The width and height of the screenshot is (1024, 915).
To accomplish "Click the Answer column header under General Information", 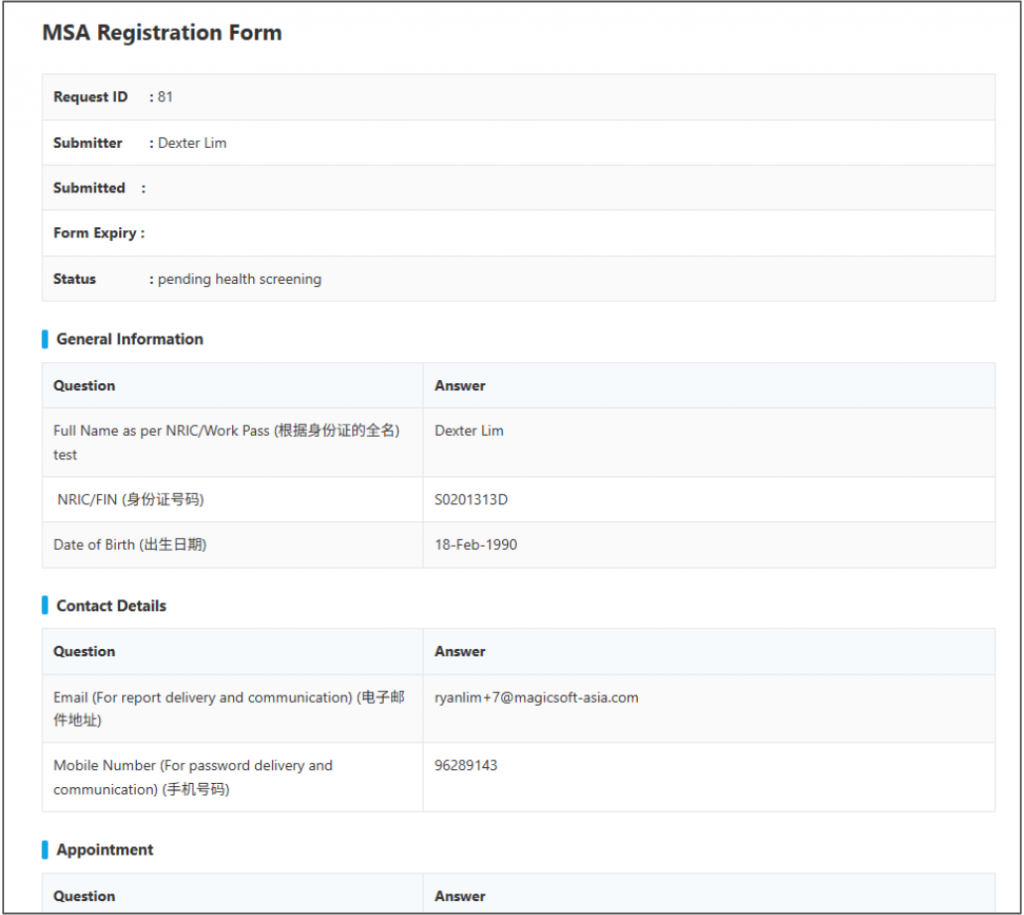I will point(460,386).
